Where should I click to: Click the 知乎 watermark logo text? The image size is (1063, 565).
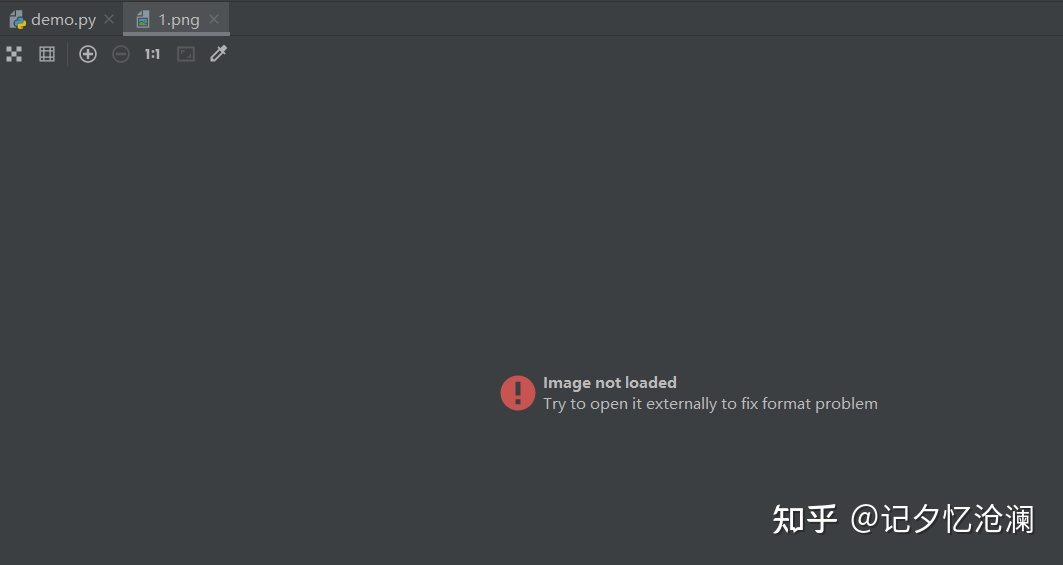[805, 520]
